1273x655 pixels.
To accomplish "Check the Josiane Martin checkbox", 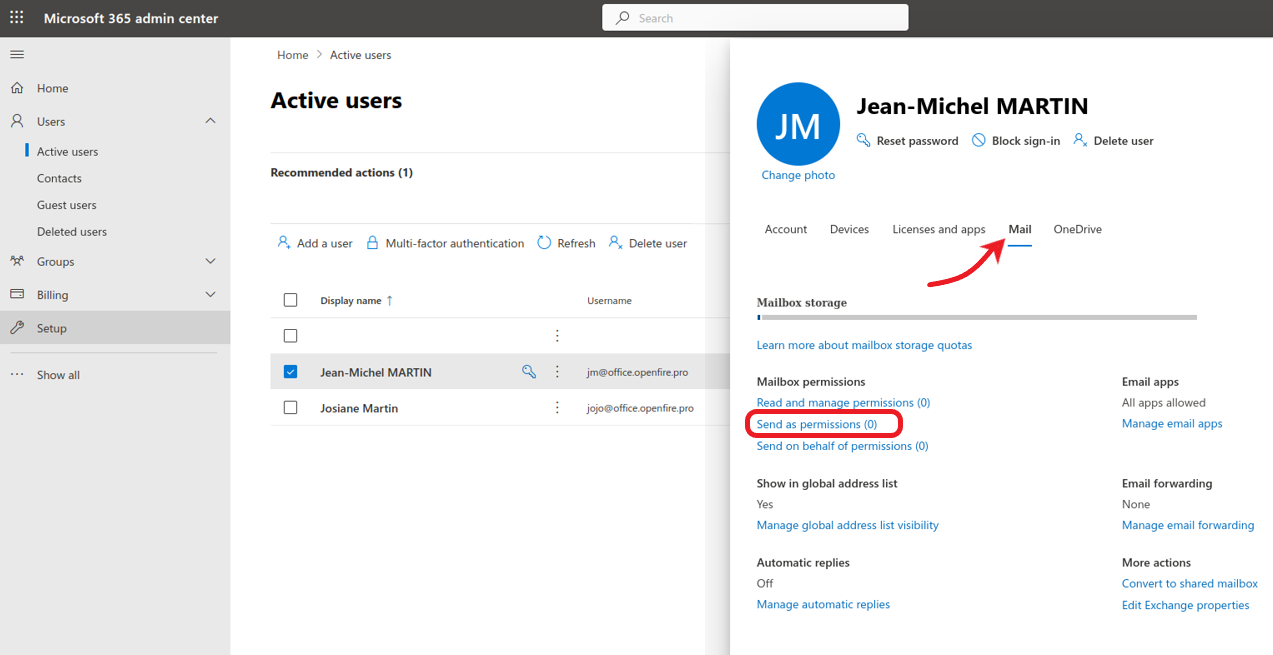I will pos(291,408).
